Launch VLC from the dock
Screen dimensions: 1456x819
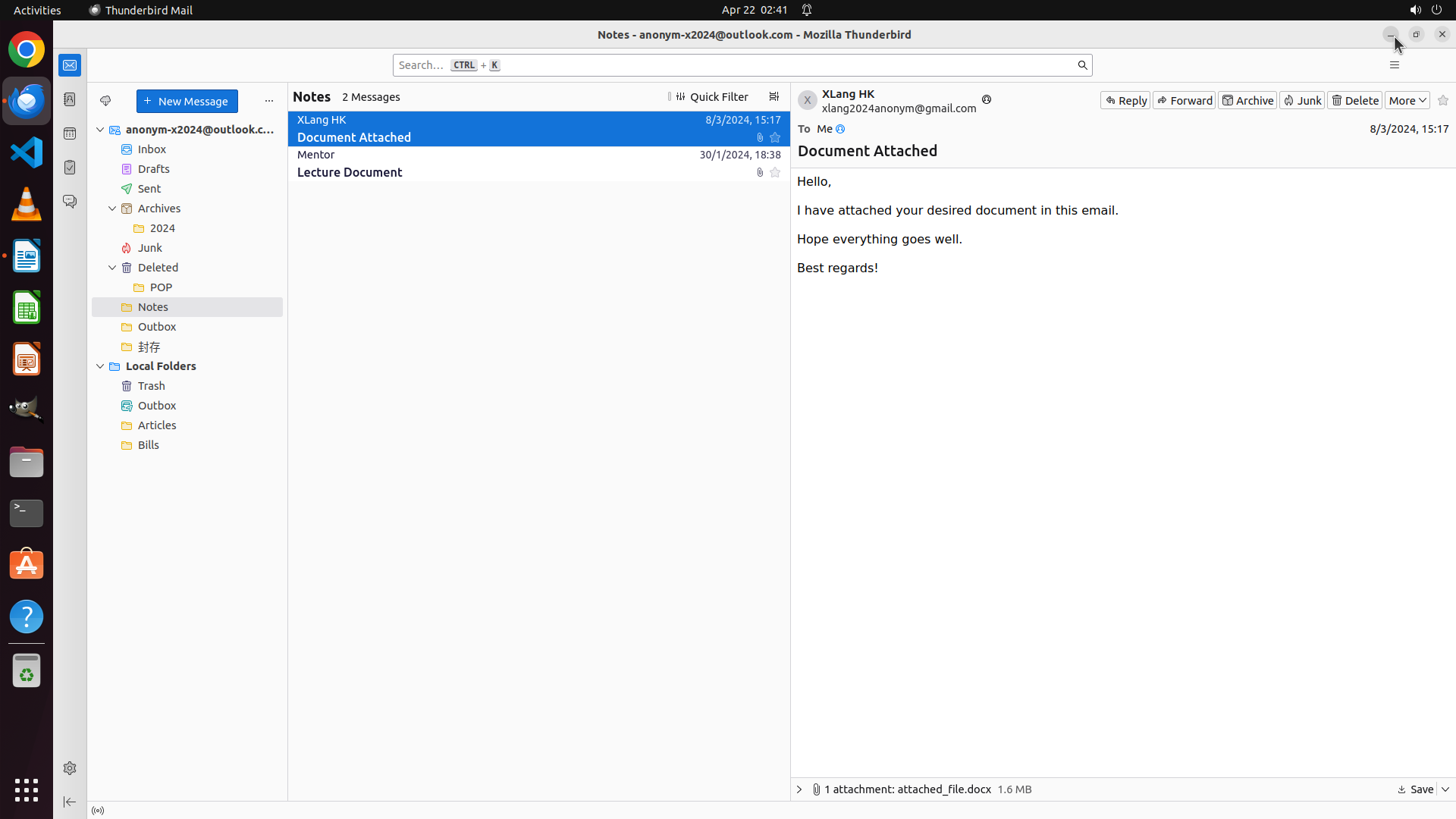click(27, 205)
